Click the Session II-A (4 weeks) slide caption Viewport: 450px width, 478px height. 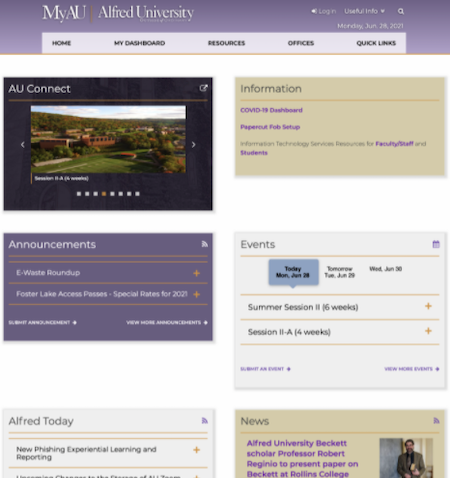(x=61, y=178)
